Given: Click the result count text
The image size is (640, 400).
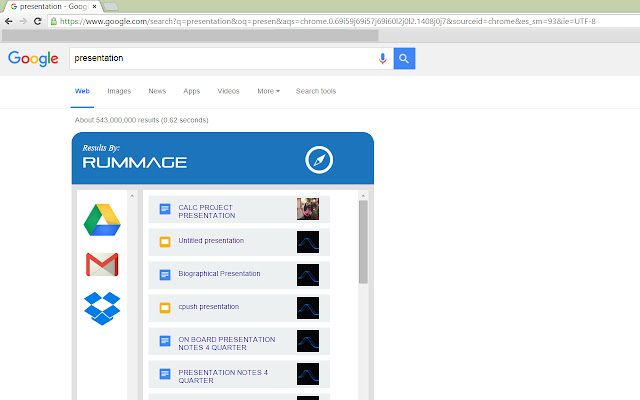Looking at the screenshot, I should tap(141, 120).
